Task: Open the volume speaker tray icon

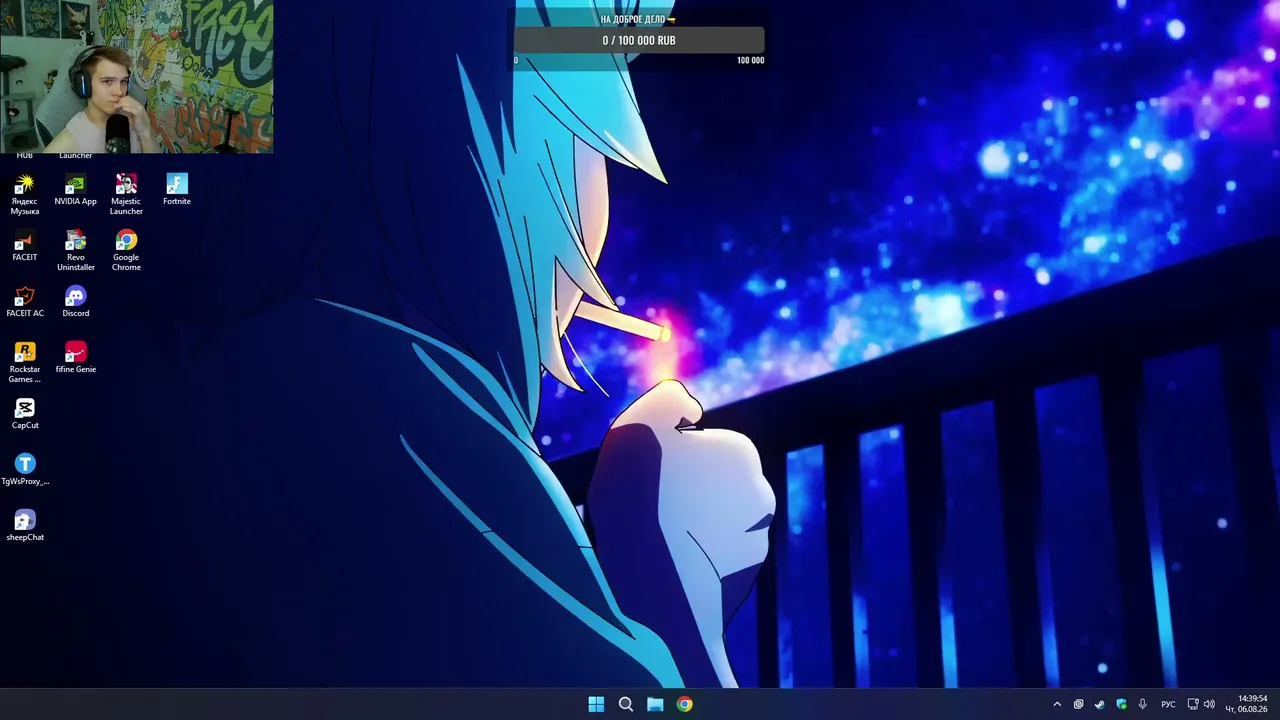Action: [x=1209, y=704]
